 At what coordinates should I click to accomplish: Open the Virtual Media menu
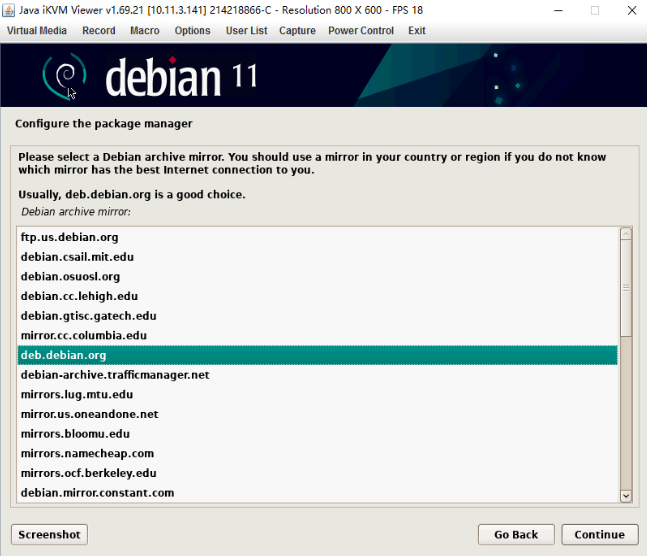coord(37,31)
